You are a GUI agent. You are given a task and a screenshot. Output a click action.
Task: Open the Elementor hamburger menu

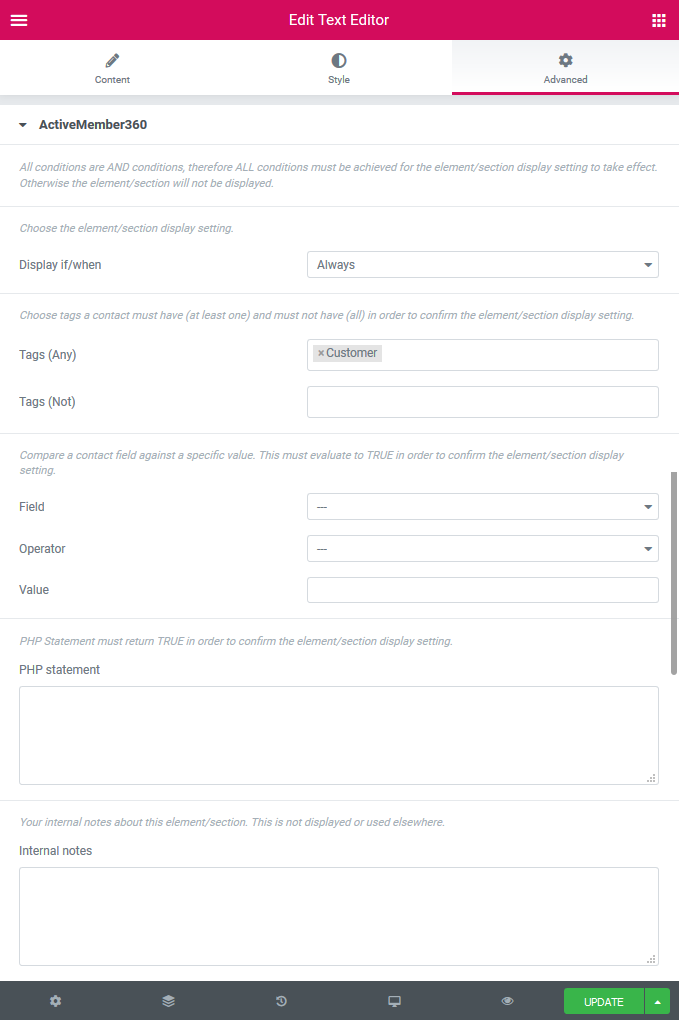pyautogui.click(x=19, y=20)
